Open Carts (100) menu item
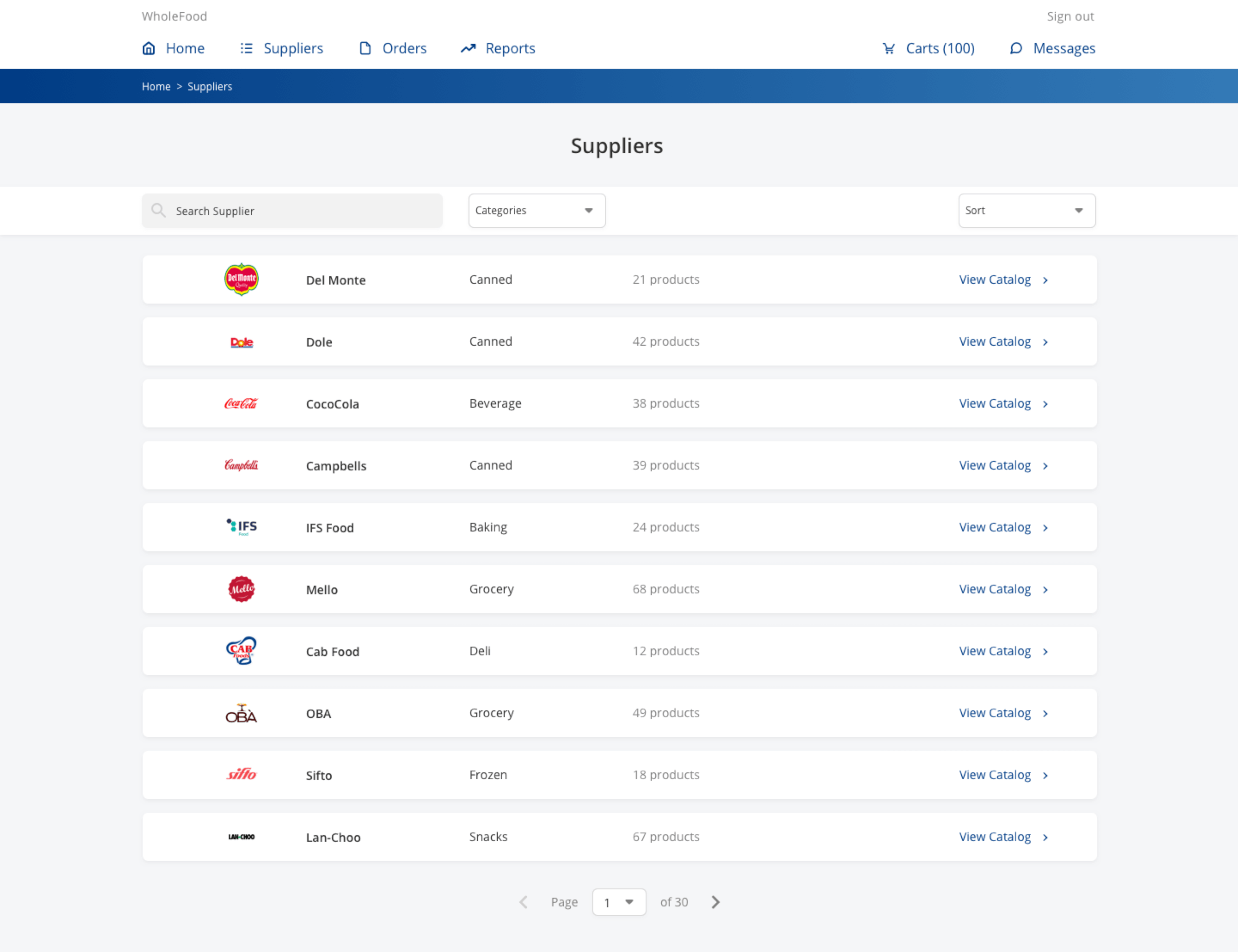1238x952 pixels. click(x=939, y=48)
